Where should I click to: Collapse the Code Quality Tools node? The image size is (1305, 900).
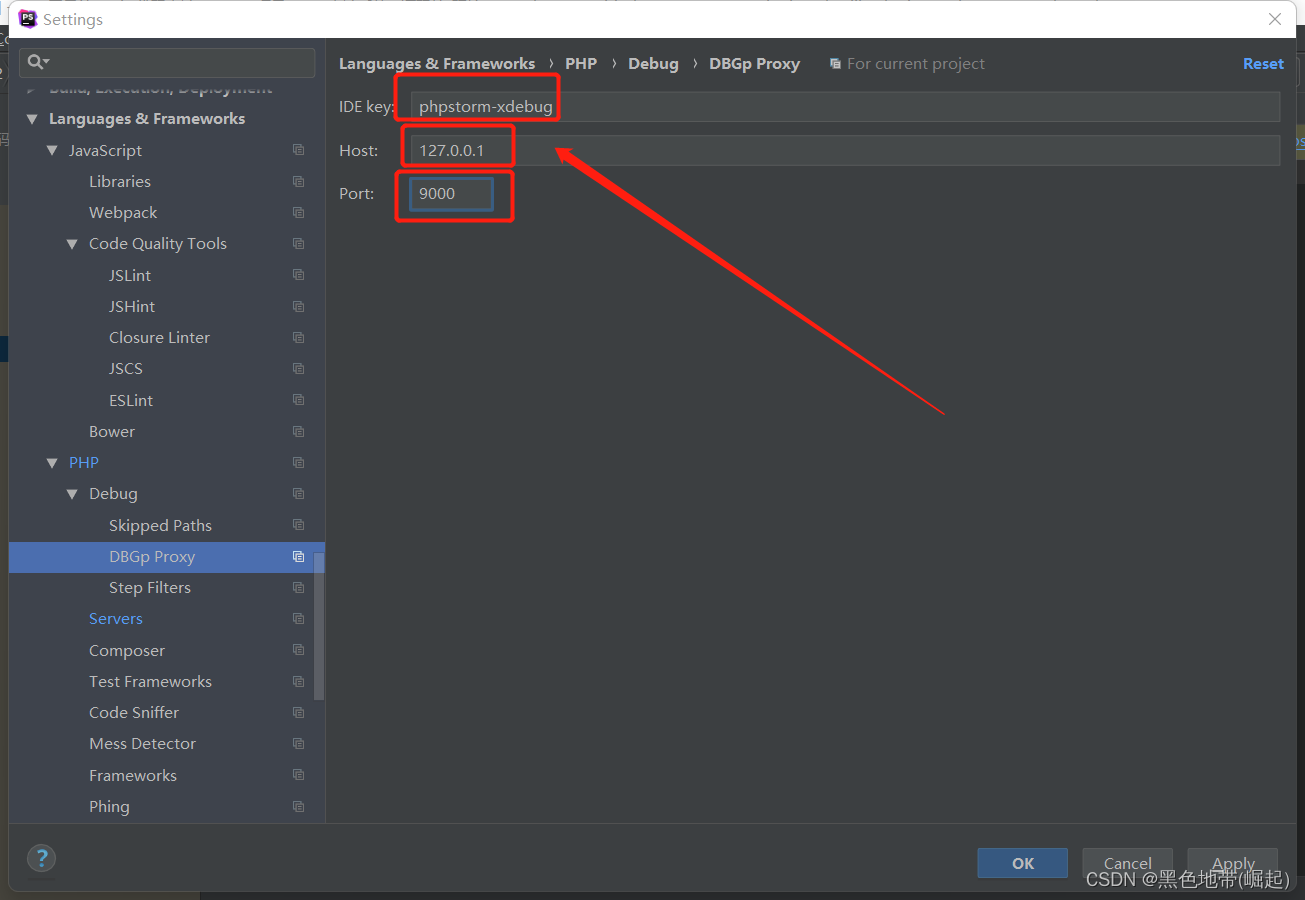pos(72,244)
